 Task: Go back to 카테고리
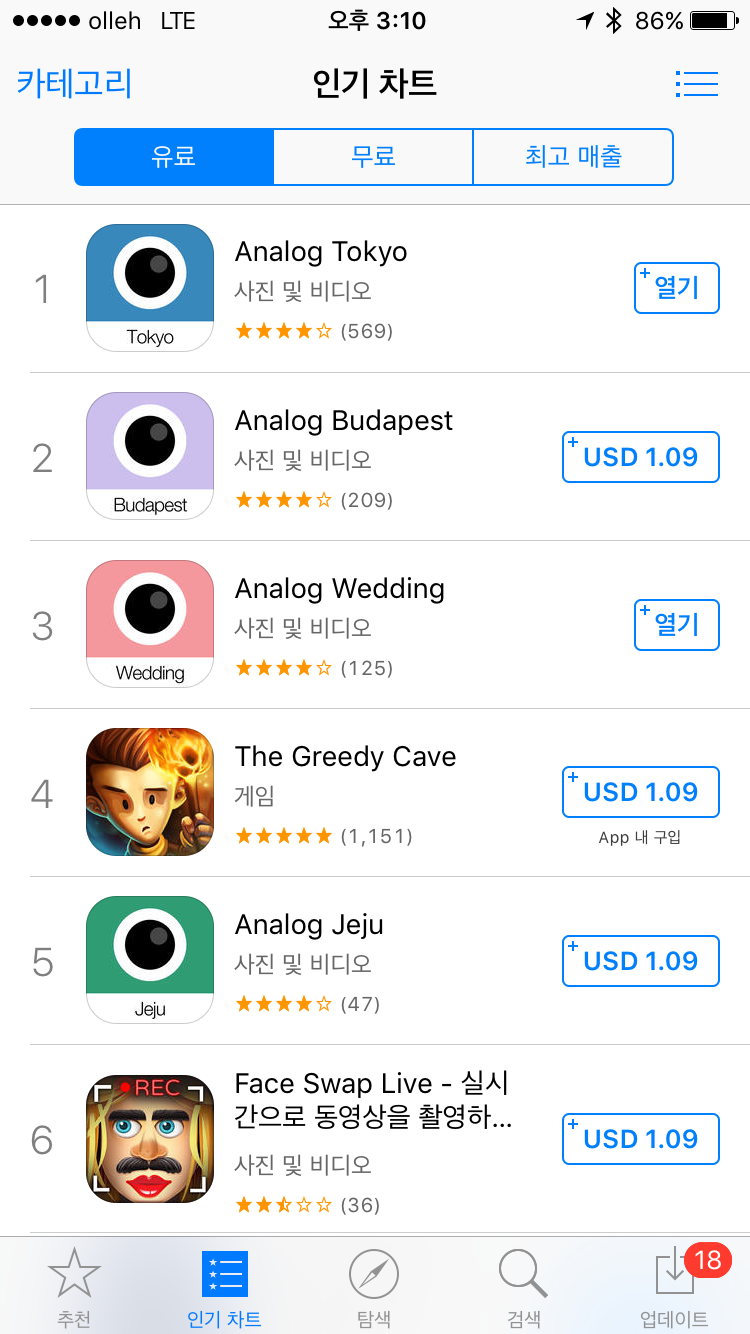[74, 84]
